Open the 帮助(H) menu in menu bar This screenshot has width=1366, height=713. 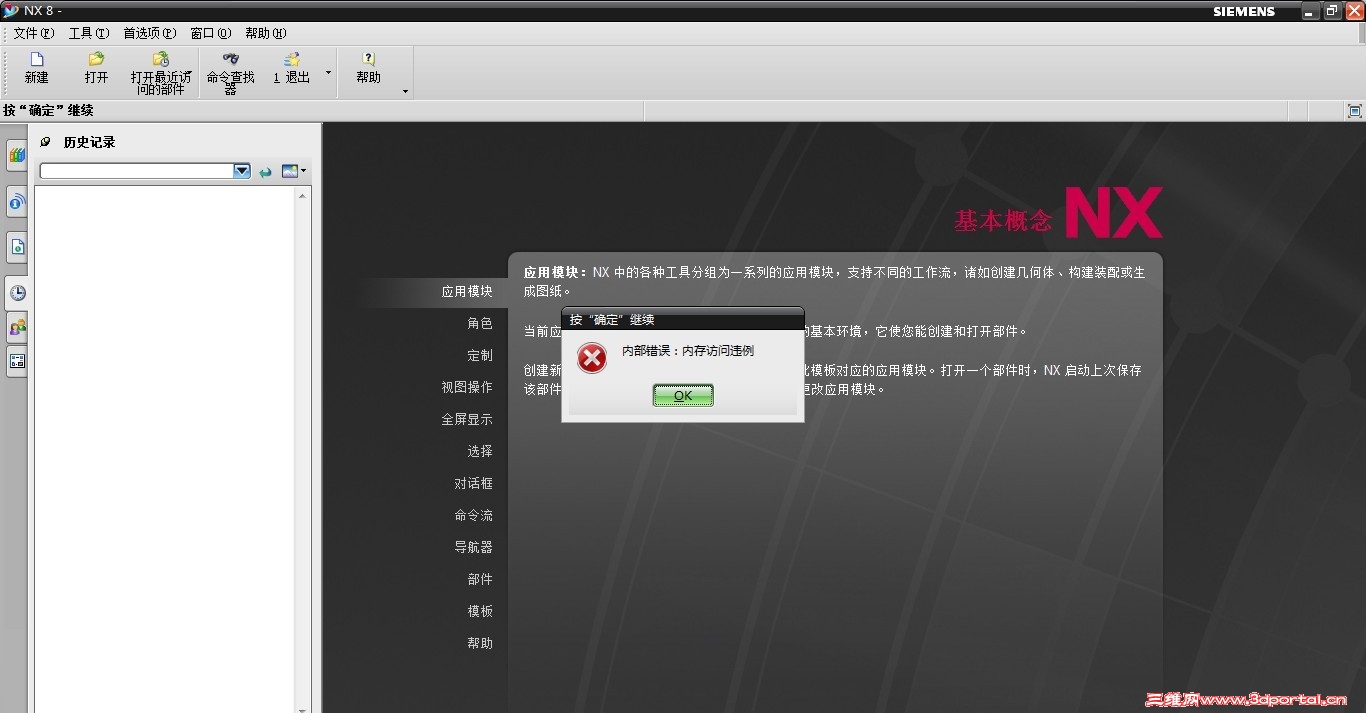(x=265, y=33)
